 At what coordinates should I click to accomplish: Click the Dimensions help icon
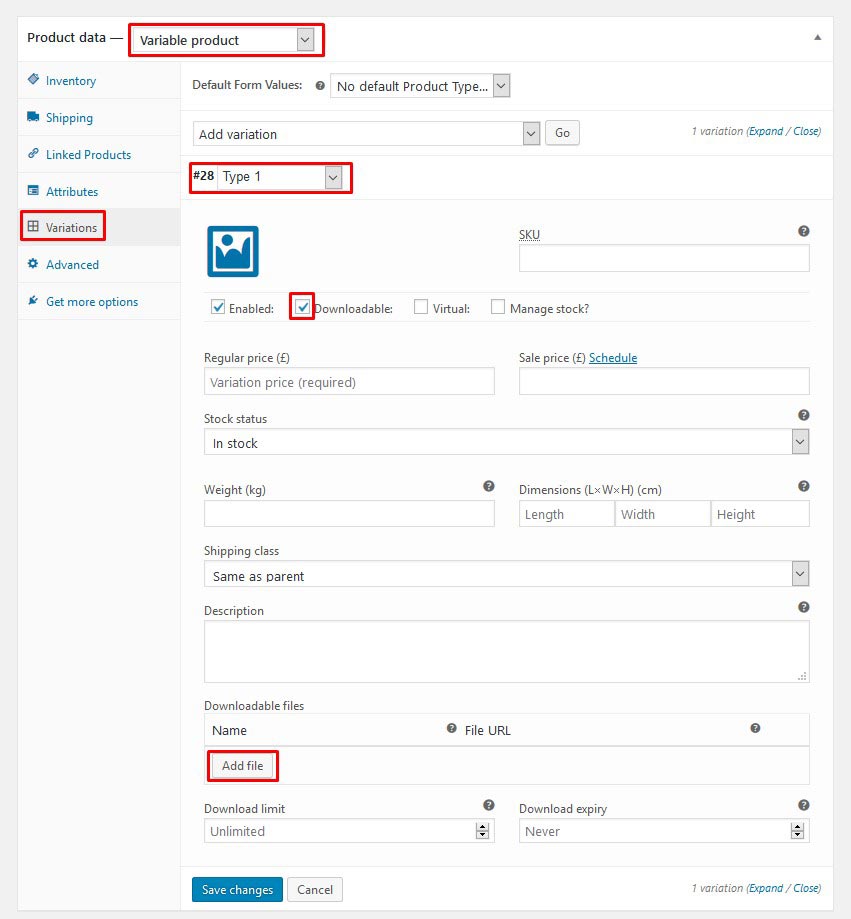[x=803, y=486]
